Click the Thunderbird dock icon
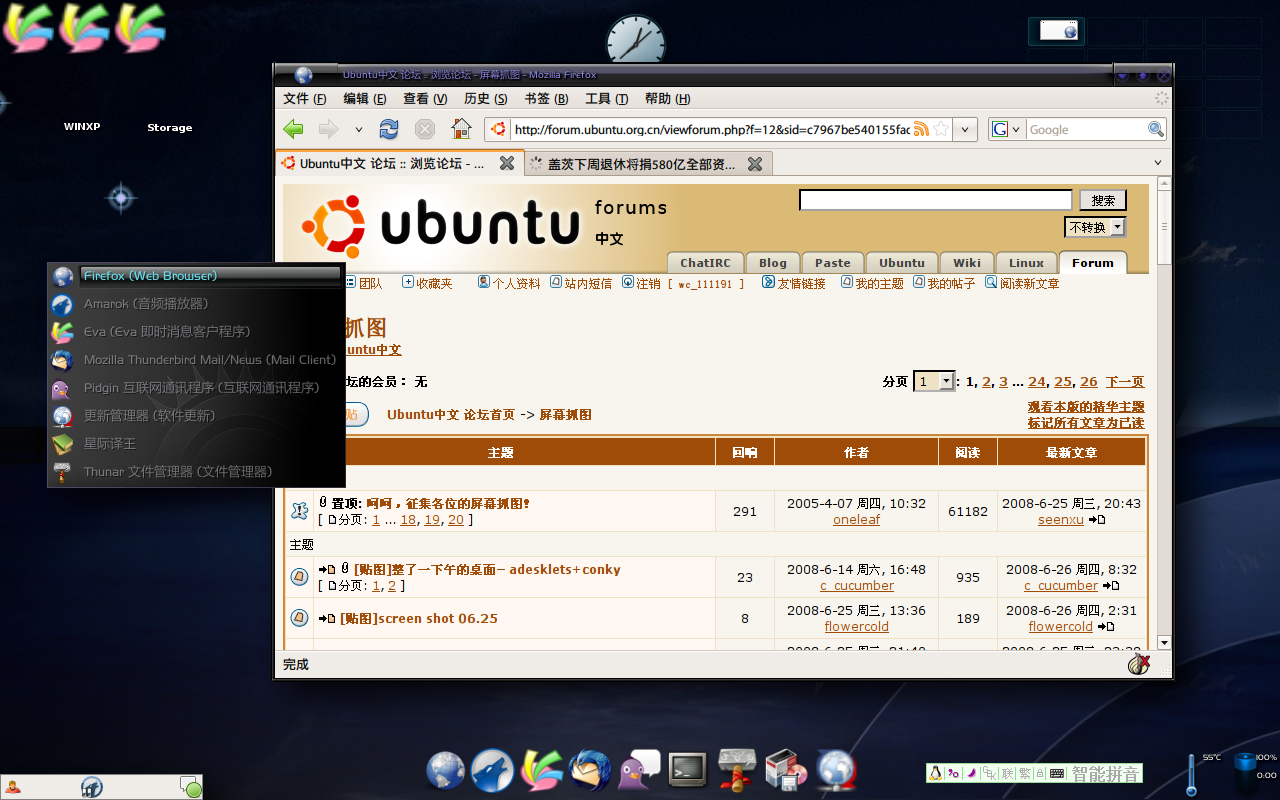The height and width of the screenshot is (800, 1280). (x=590, y=771)
